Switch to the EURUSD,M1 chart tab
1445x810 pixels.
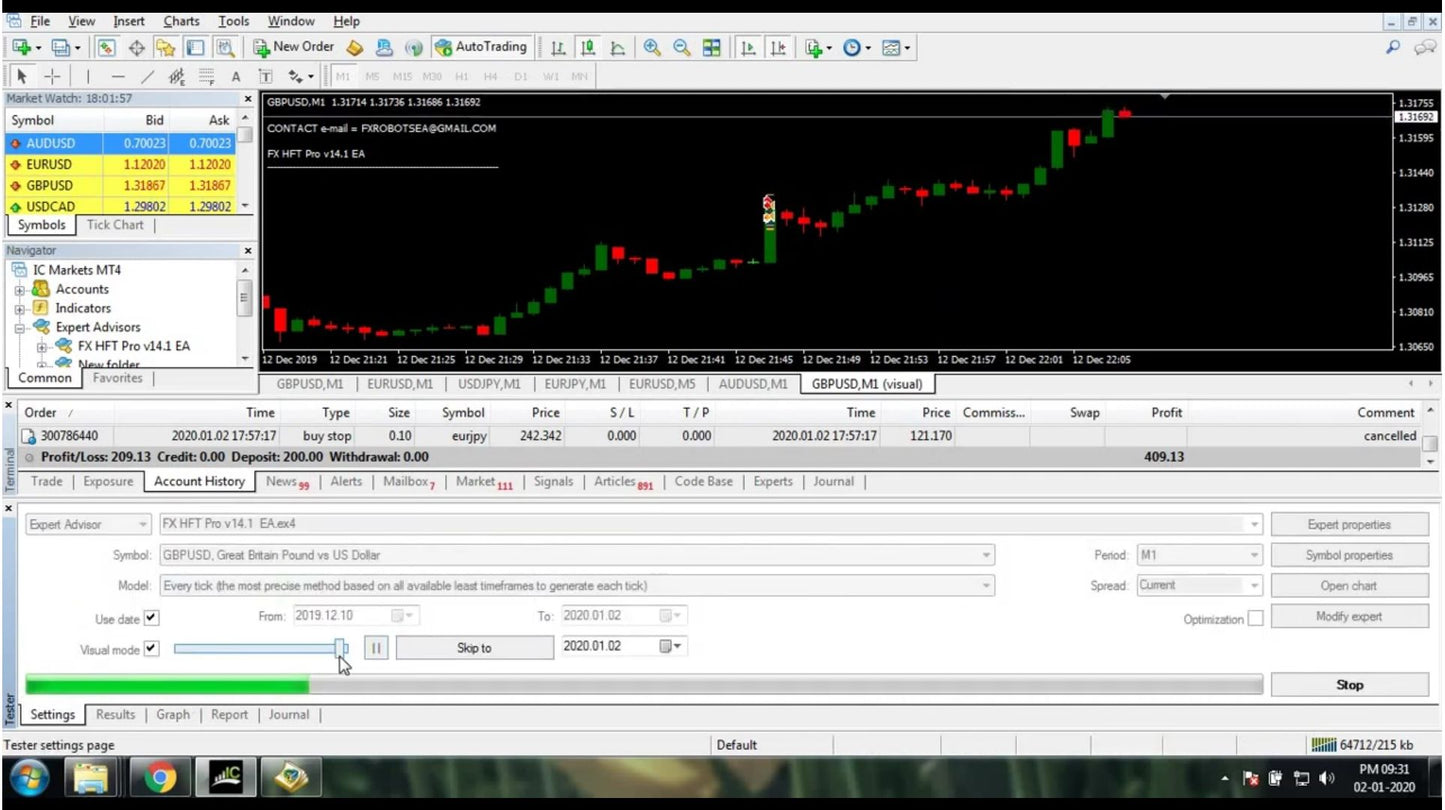(x=400, y=383)
